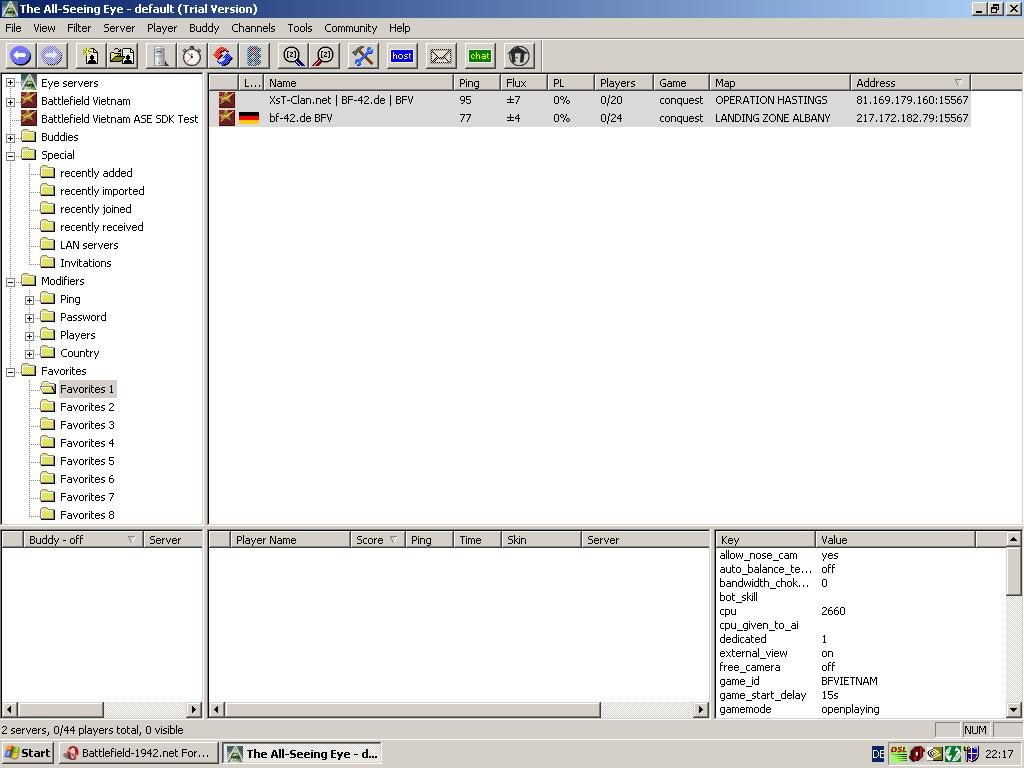The image size is (1024, 768).
Task: Collapse the Favorites folder node
Action: (10, 372)
